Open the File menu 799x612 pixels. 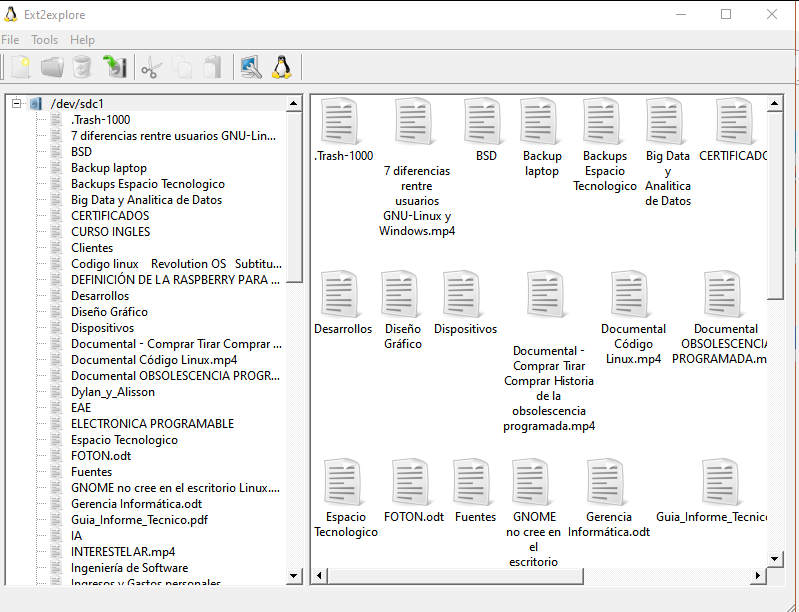10,40
